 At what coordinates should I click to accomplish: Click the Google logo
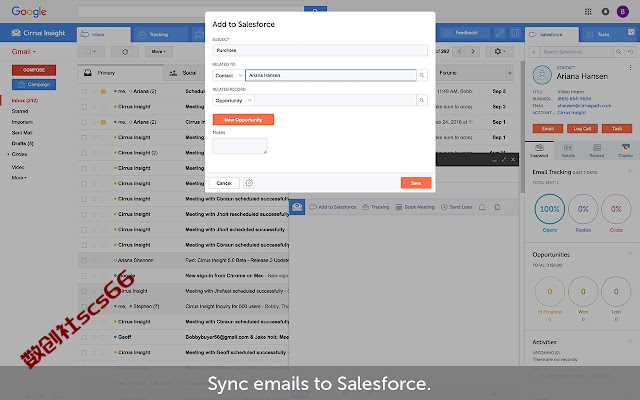click(29, 11)
